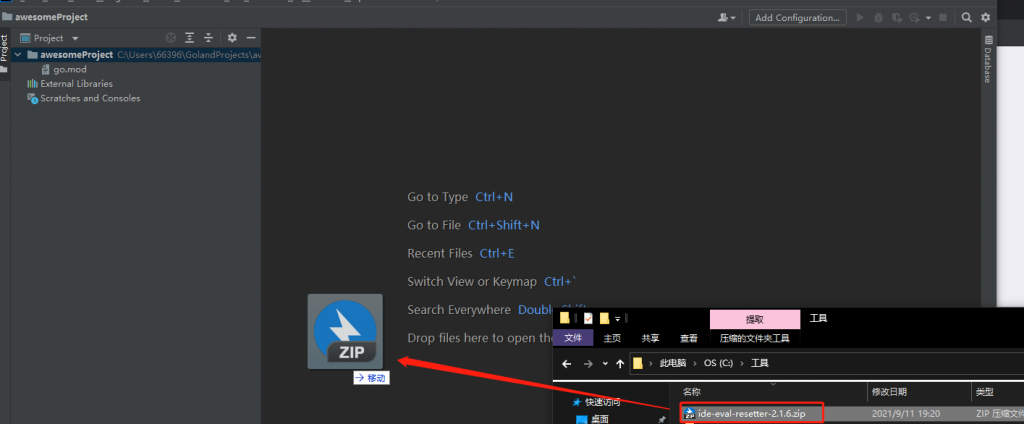The image size is (1024, 424).
Task: Click Go to File hint text
Action: 434,225
